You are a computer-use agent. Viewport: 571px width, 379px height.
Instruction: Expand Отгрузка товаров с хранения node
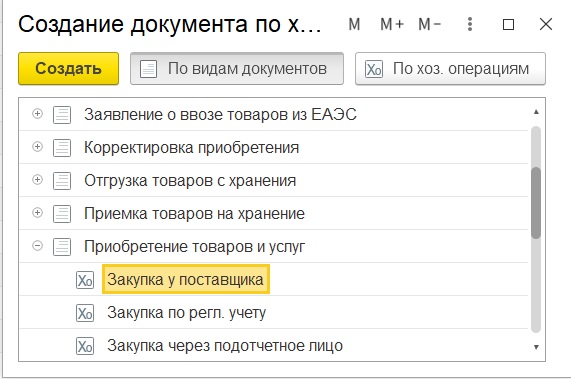[x=37, y=179]
